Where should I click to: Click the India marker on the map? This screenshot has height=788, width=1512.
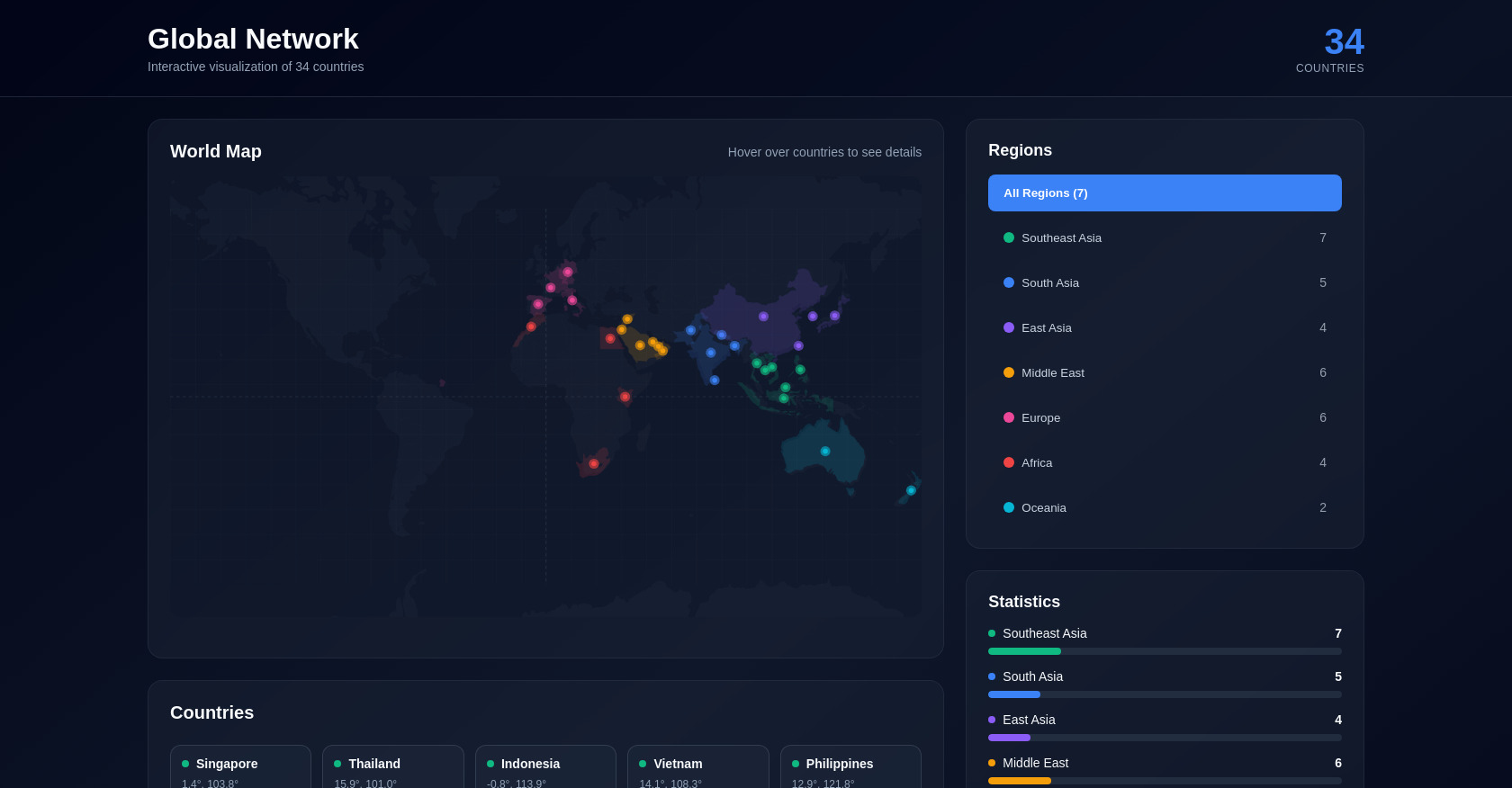tap(711, 353)
